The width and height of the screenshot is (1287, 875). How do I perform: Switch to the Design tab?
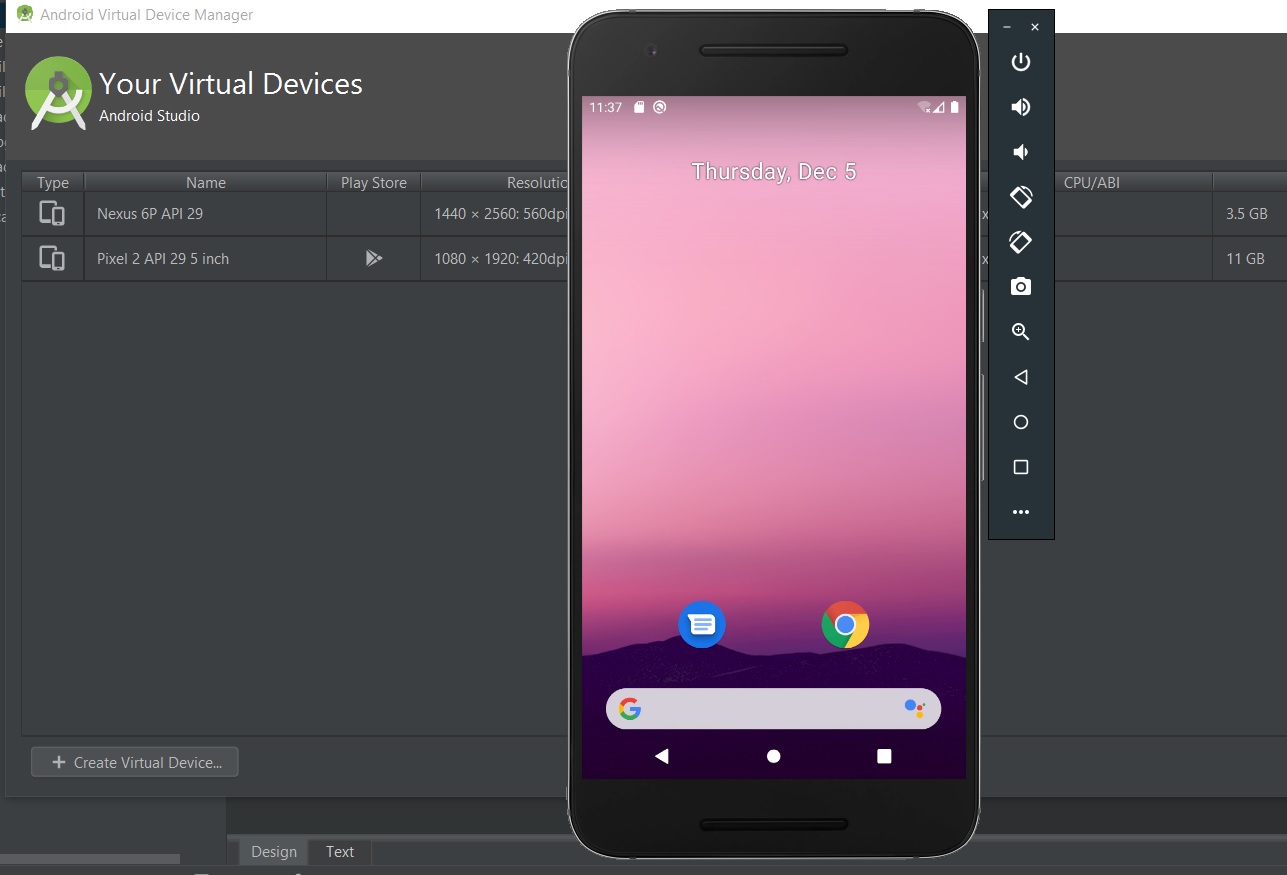(x=272, y=851)
